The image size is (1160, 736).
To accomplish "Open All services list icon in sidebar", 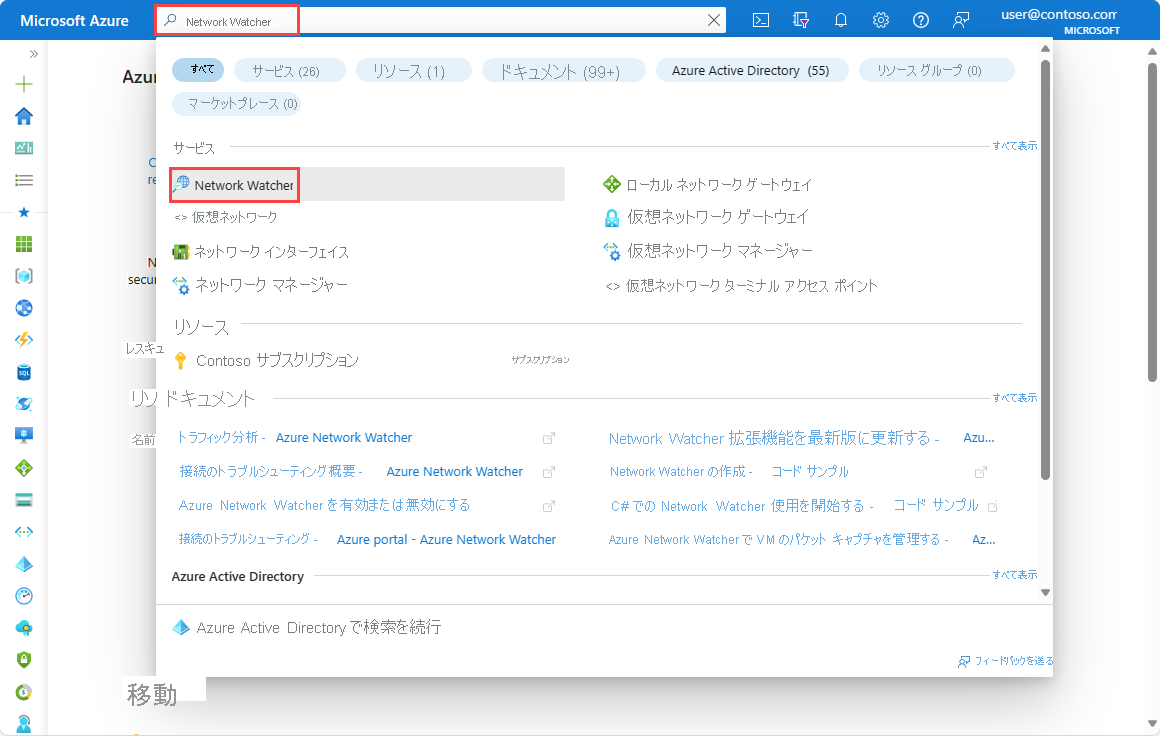I will [x=24, y=180].
